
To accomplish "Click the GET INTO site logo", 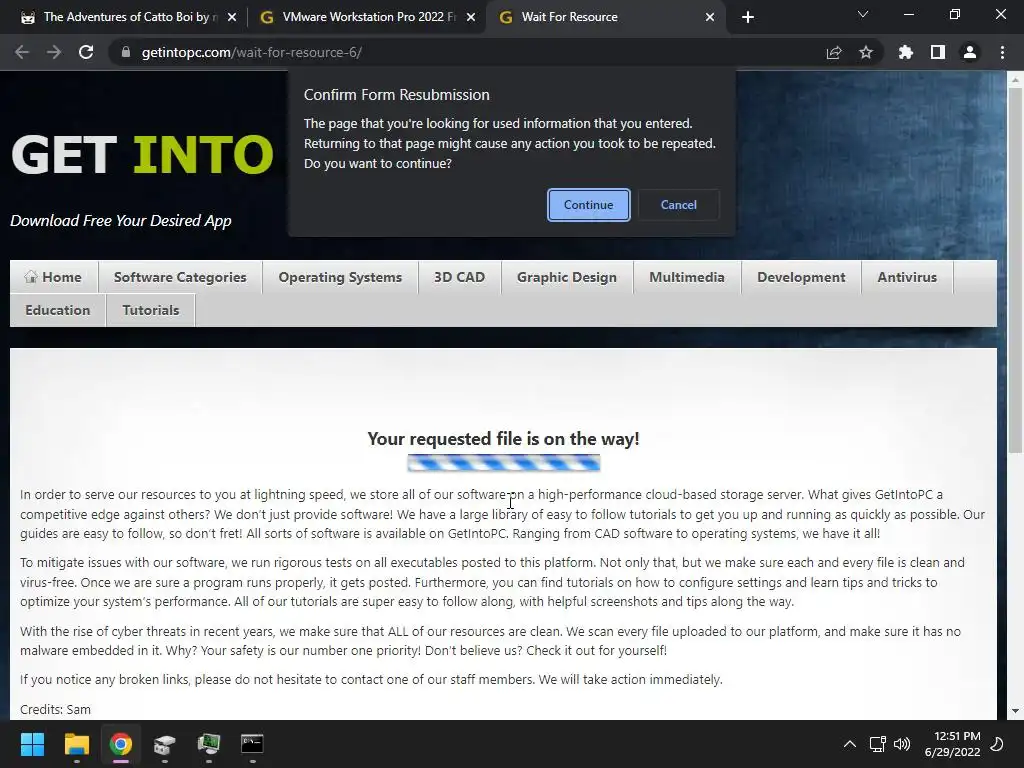I will [x=142, y=155].
